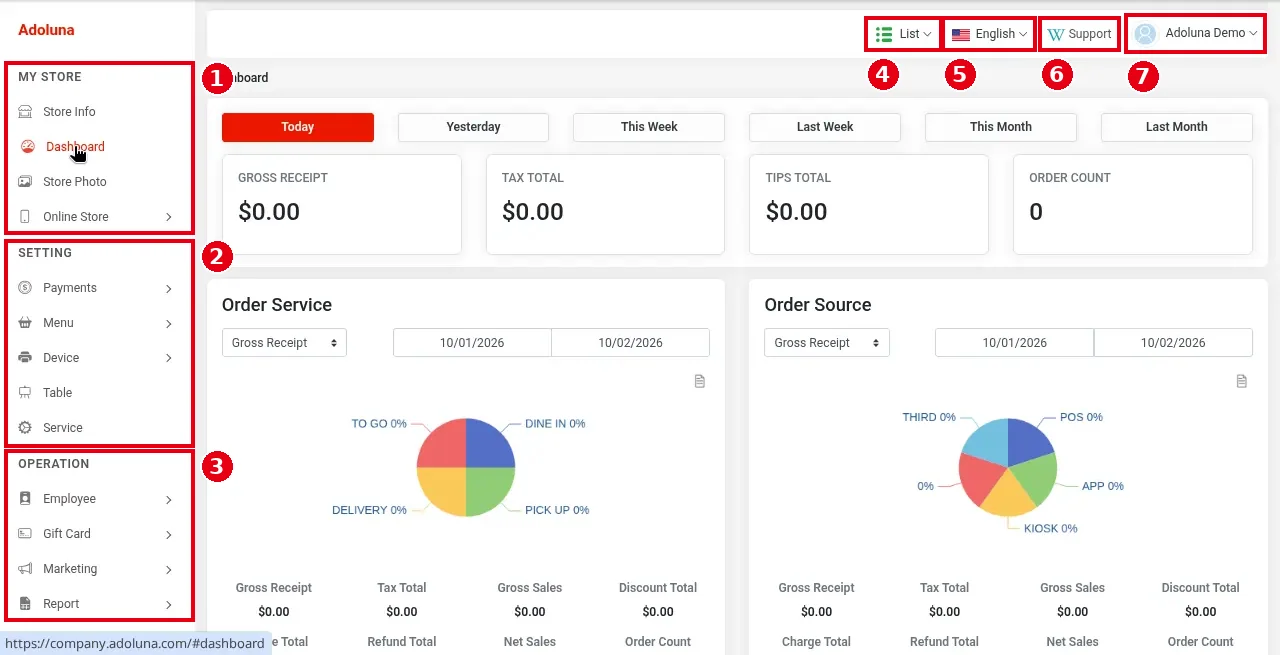Click the POS 0% chart label
This screenshot has height=655, width=1280.
[1081, 417]
